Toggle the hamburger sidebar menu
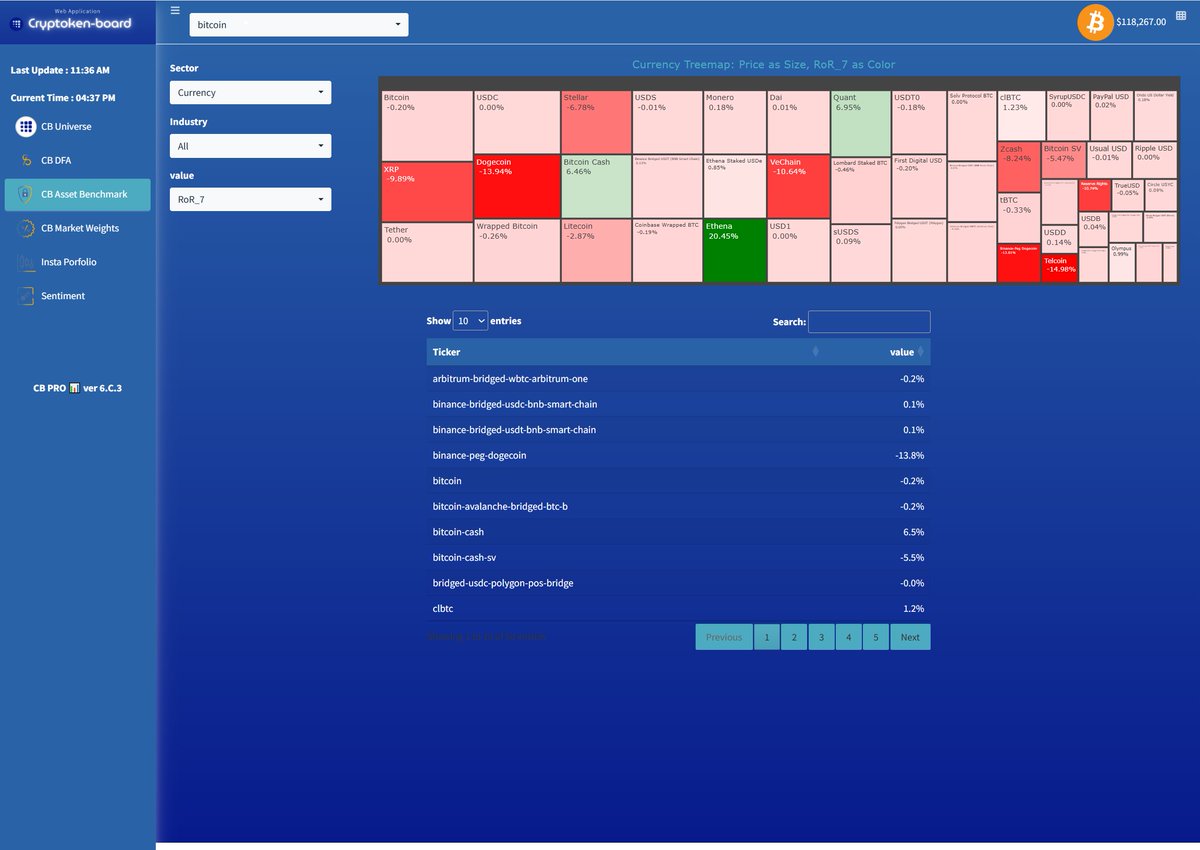The image size is (1200, 850). [176, 10]
